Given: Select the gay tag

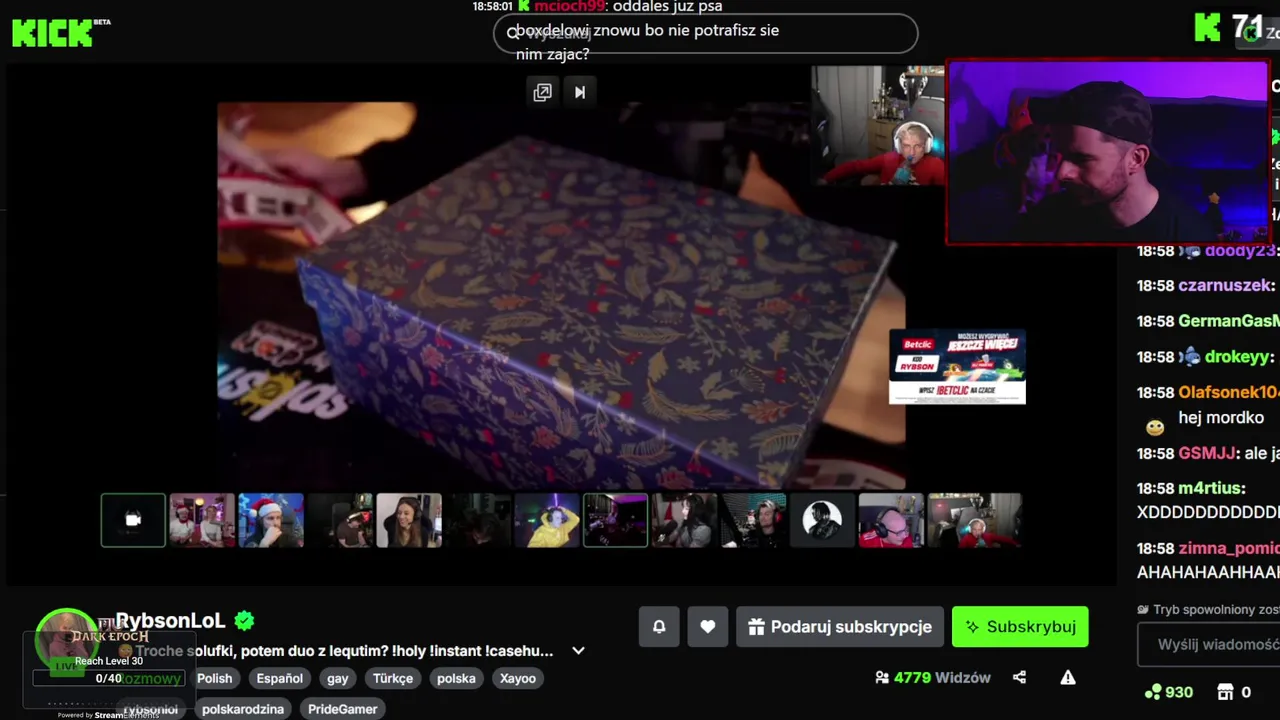Looking at the screenshot, I should 338,678.
